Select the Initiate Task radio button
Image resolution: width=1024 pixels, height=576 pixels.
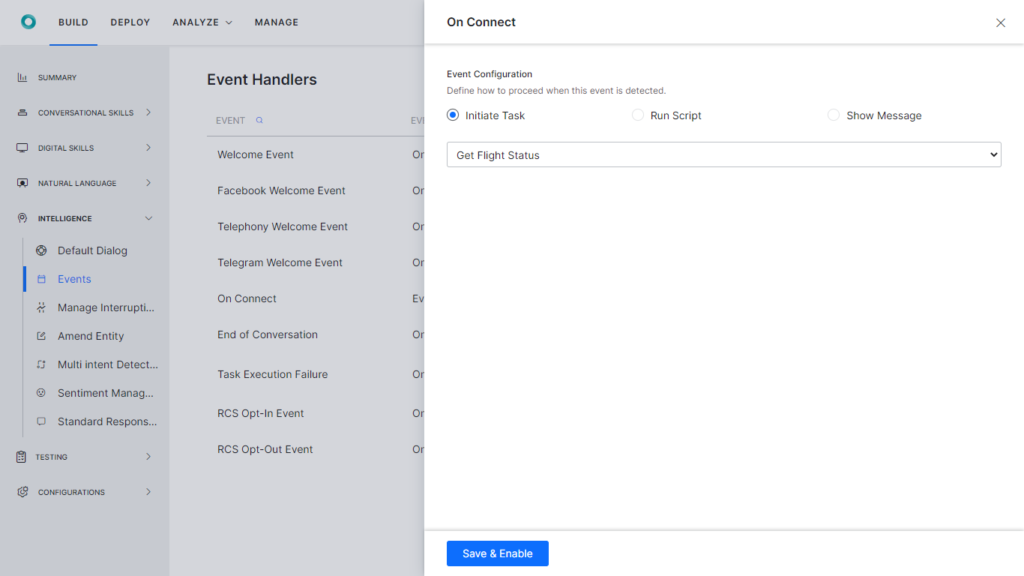pos(452,115)
